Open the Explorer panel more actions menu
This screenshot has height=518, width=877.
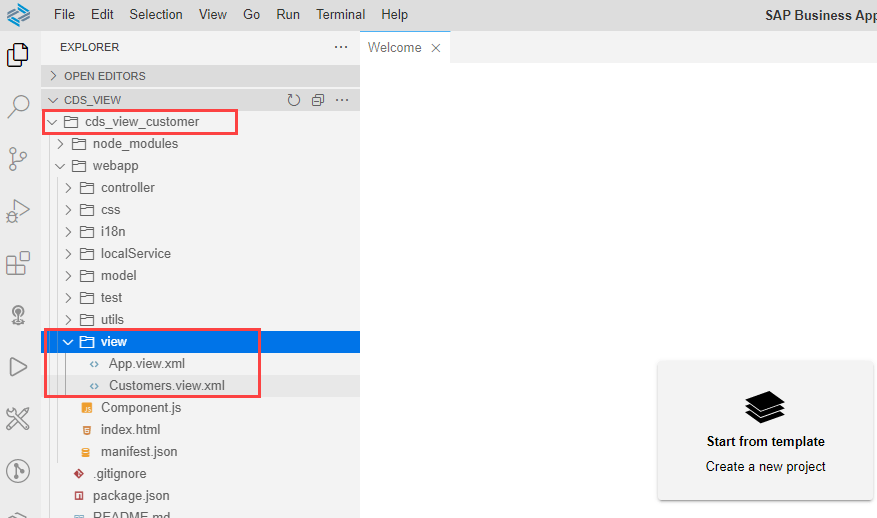(342, 47)
